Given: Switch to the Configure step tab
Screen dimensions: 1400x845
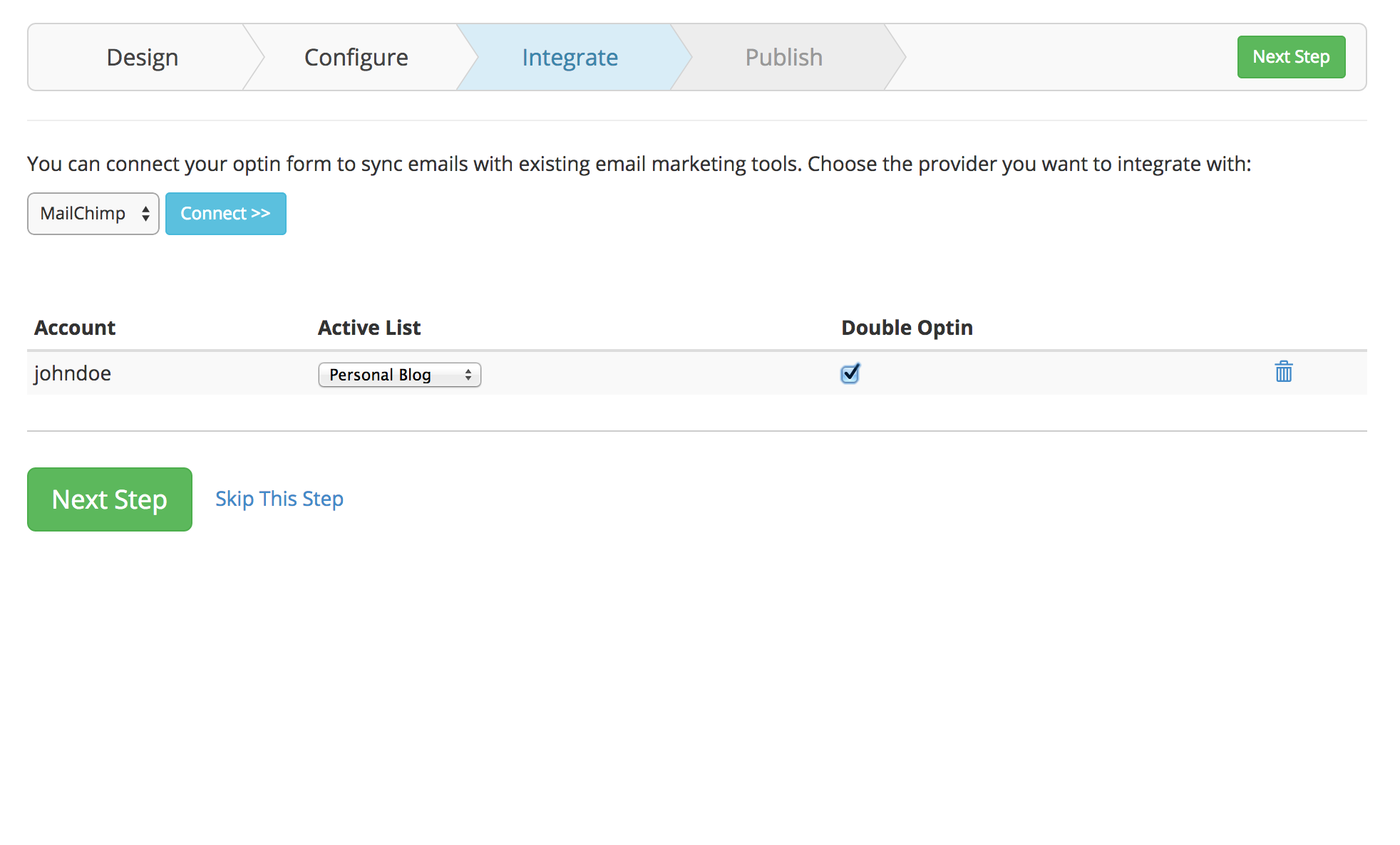Looking at the screenshot, I should pyautogui.click(x=356, y=57).
